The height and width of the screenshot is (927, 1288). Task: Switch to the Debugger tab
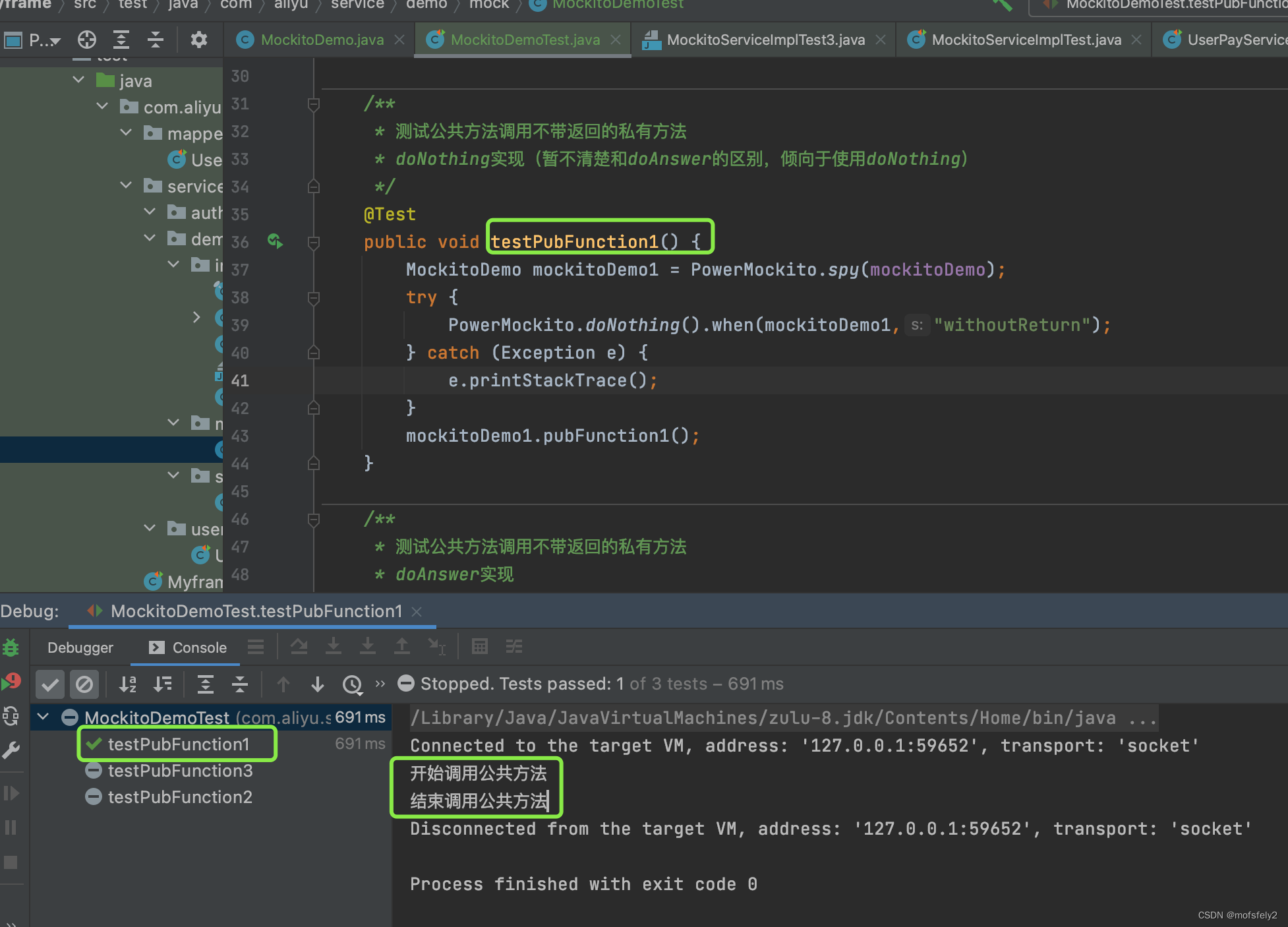[80, 647]
